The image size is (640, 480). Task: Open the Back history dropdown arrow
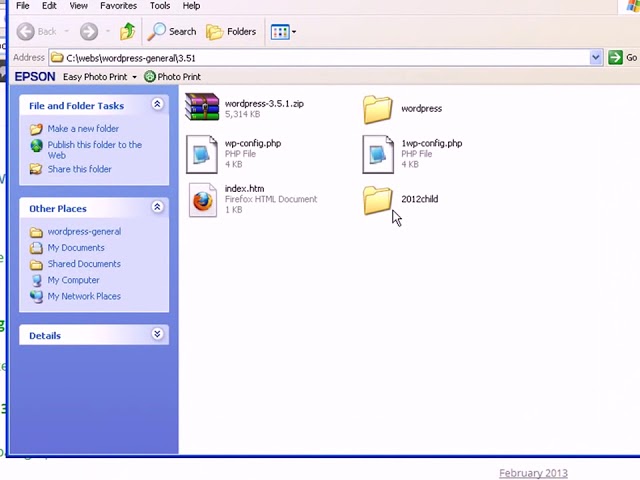[67, 31]
